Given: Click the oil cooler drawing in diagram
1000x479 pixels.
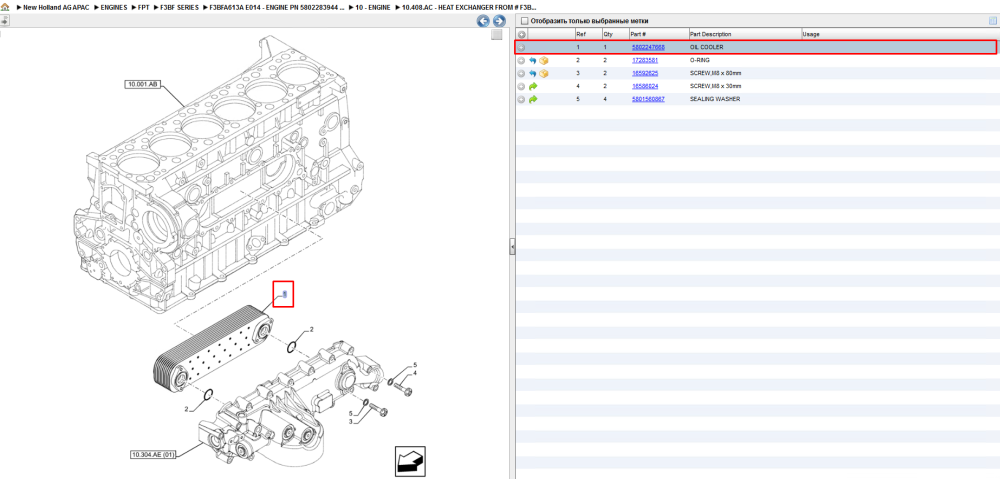Looking at the screenshot, I should coord(214,348).
